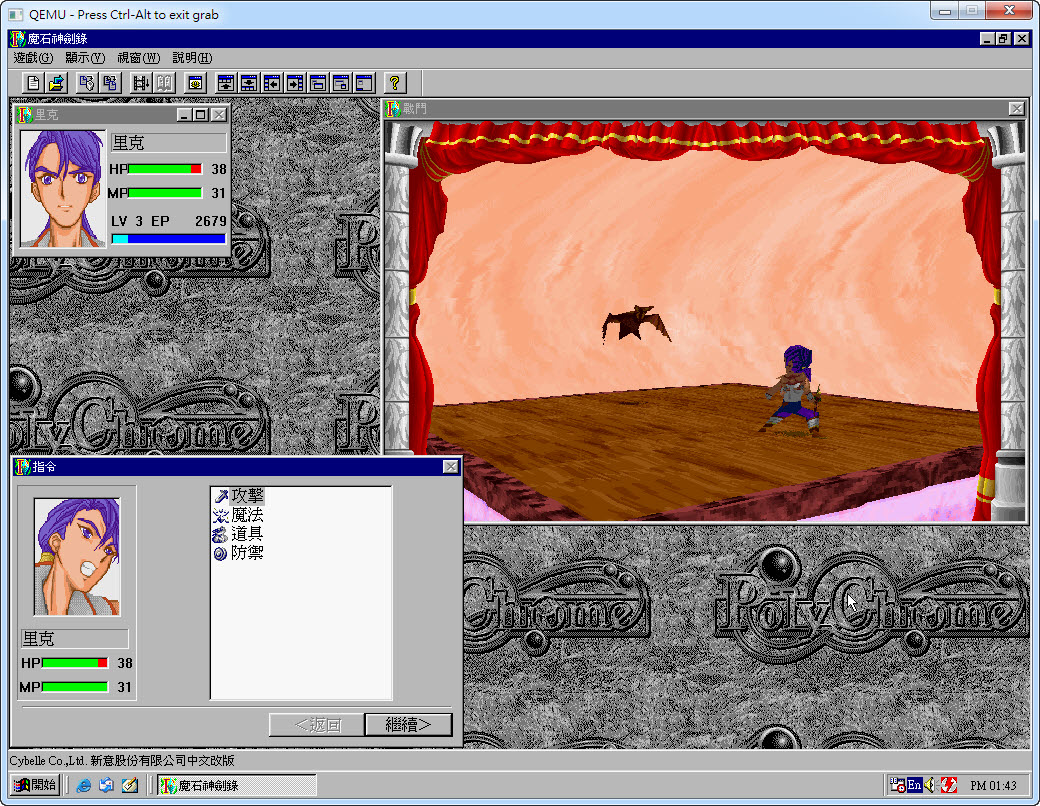Choose the 防禦 defend command

click(246, 552)
